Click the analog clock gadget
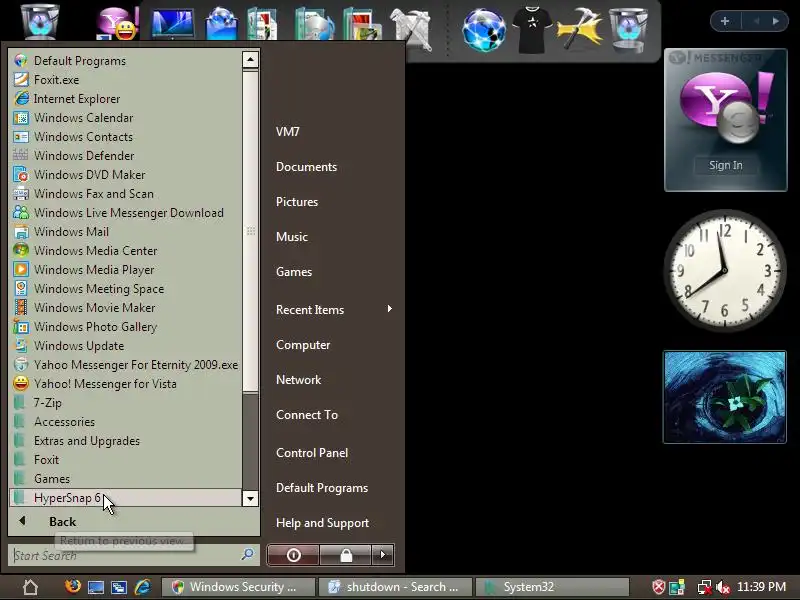 point(724,270)
